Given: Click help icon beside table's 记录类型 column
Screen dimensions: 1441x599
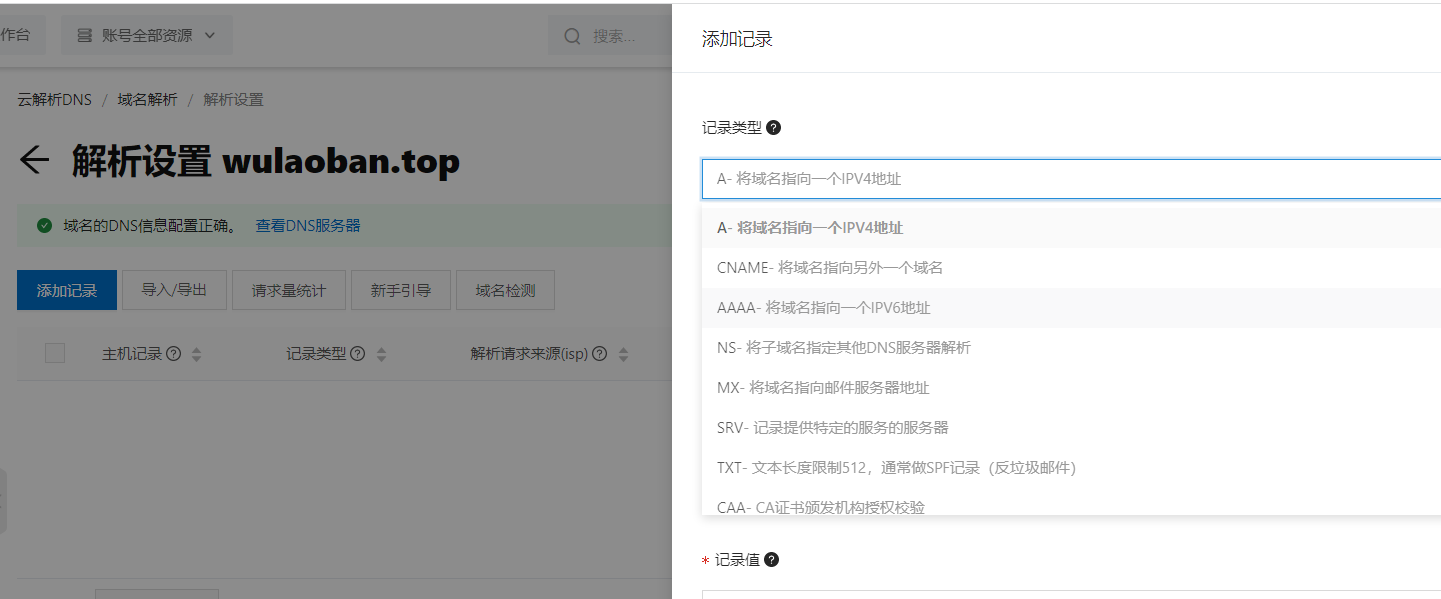Looking at the screenshot, I should [357, 354].
